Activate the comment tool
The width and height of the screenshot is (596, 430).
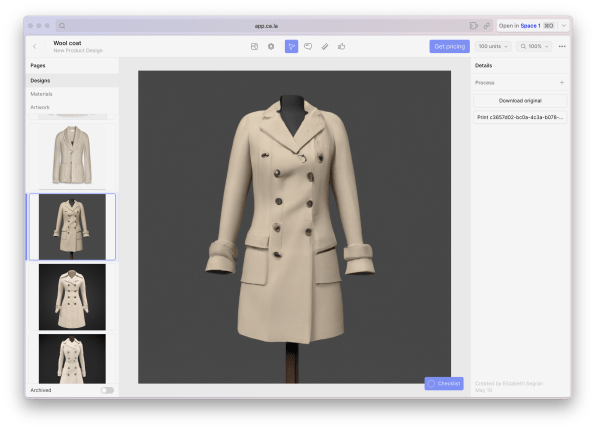(308, 46)
